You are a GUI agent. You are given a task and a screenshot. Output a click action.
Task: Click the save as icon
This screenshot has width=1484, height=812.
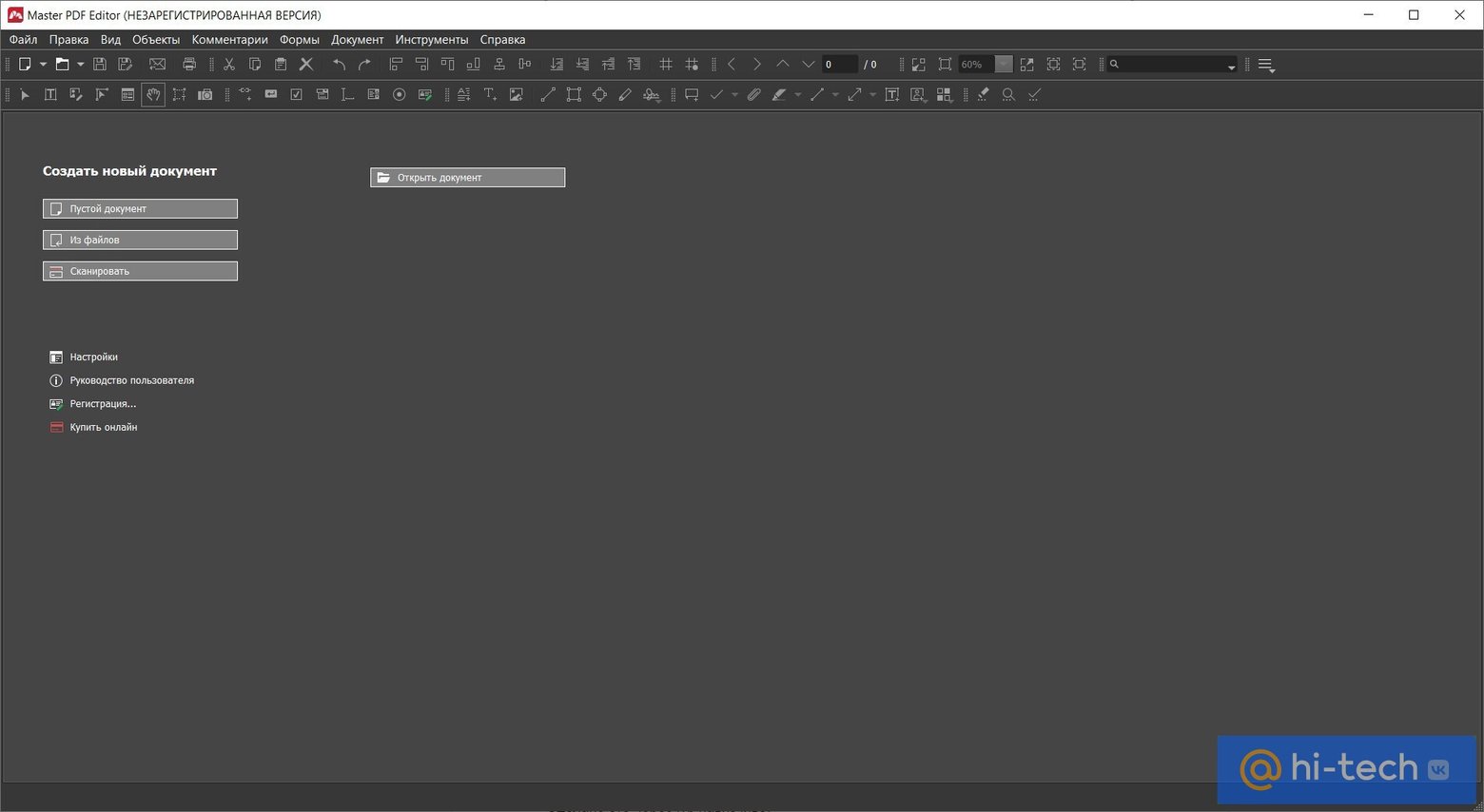[x=125, y=65]
